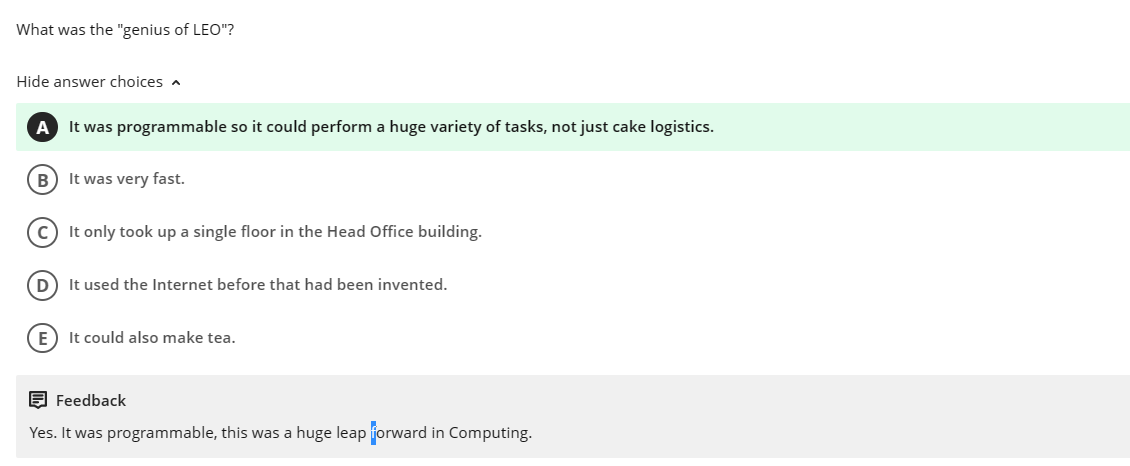
Task: Click the grey feedback panel background
Action: (x=800, y=410)
